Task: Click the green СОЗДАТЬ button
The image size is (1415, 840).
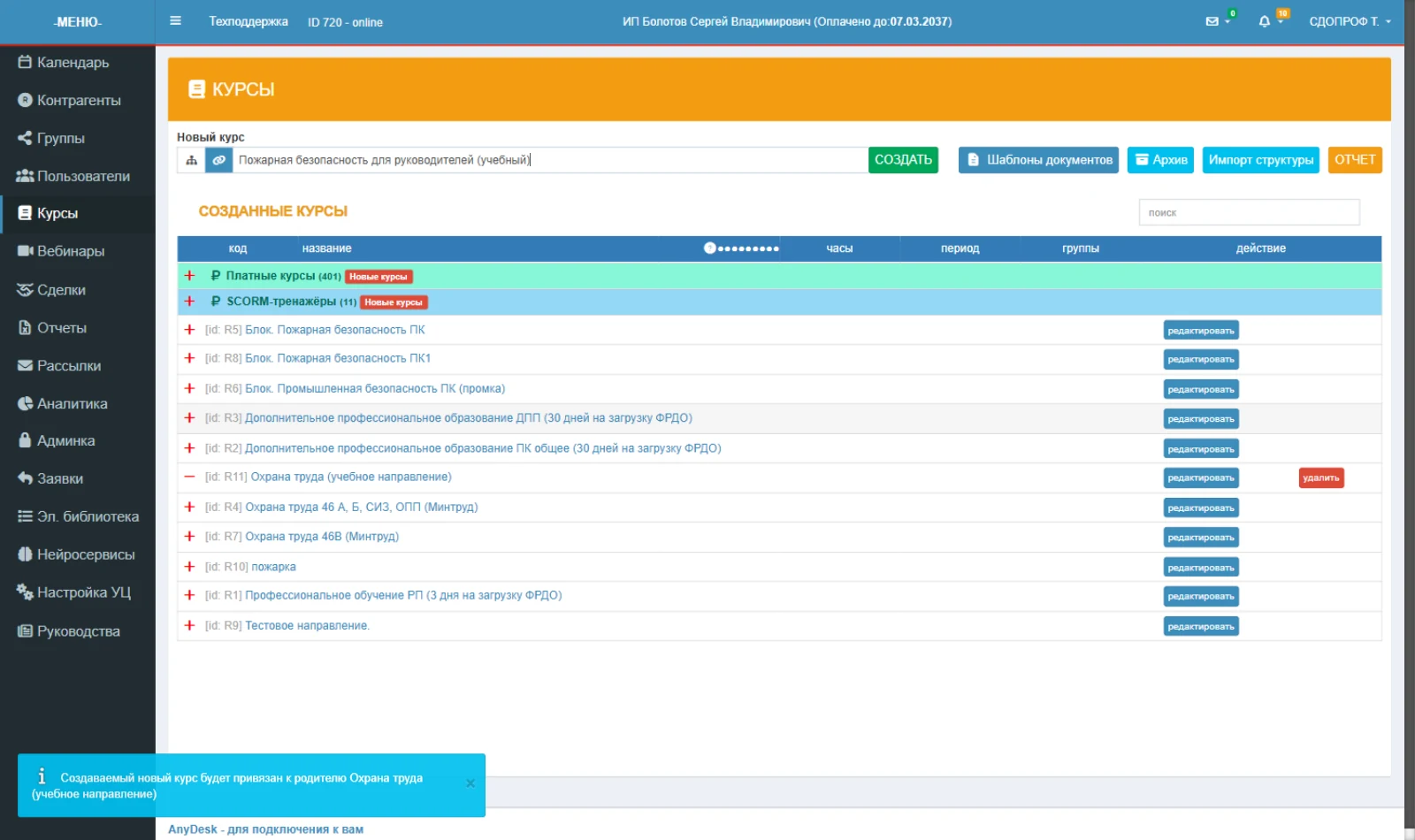Action: [x=903, y=160]
